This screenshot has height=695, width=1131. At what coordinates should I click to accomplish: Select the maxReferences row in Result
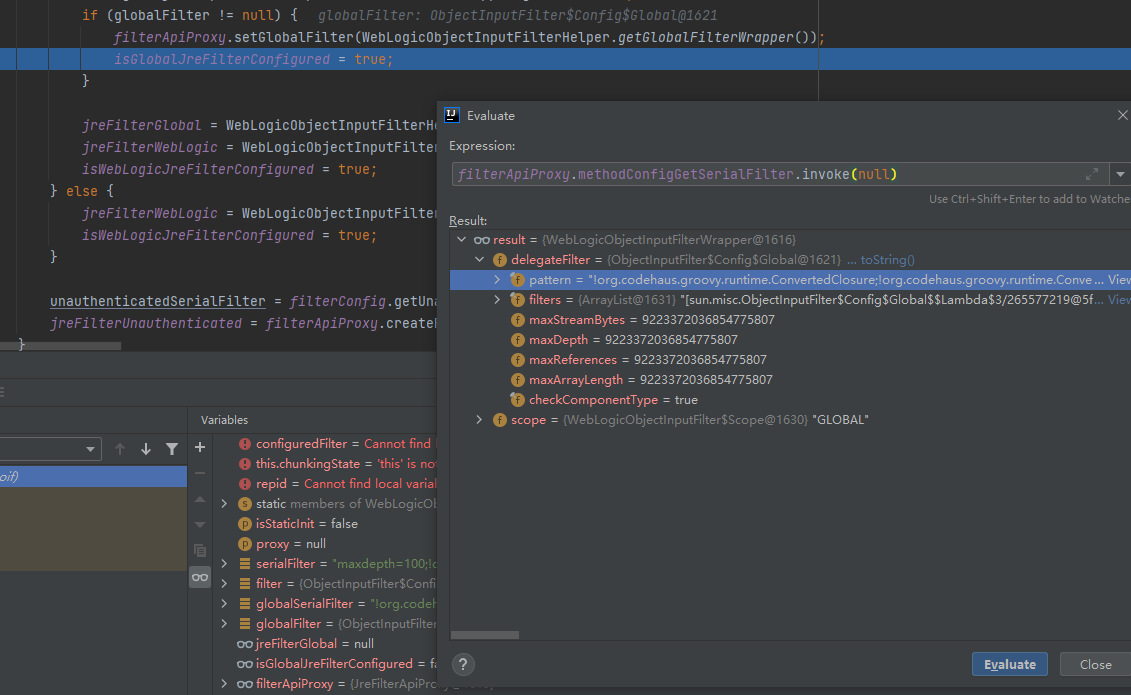click(790, 360)
